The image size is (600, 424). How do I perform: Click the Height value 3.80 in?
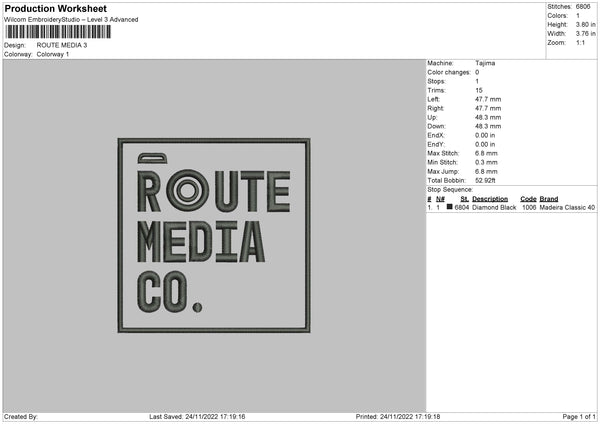(585, 24)
